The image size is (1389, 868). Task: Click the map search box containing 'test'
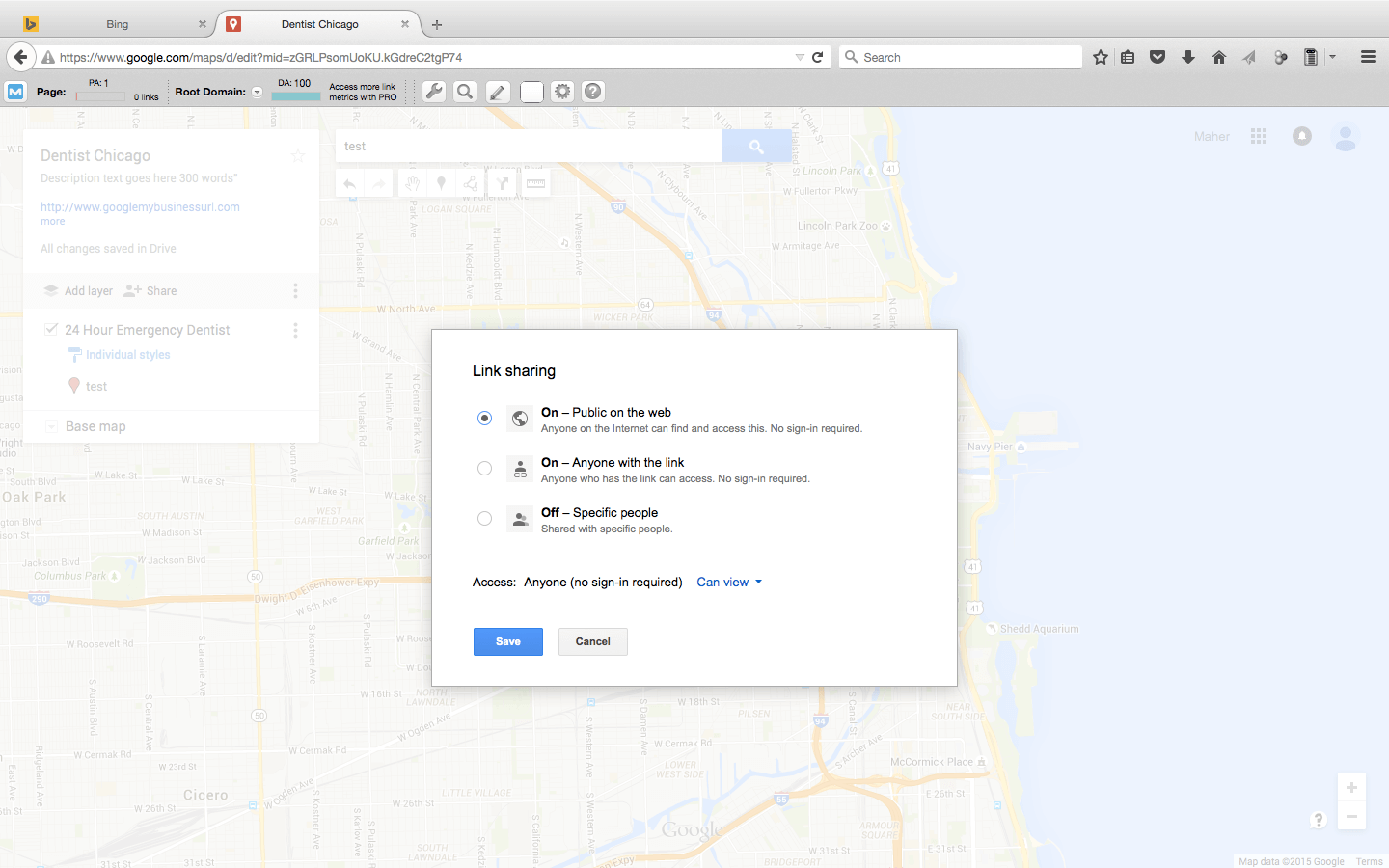pyautogui.click(x=529, y=147)
